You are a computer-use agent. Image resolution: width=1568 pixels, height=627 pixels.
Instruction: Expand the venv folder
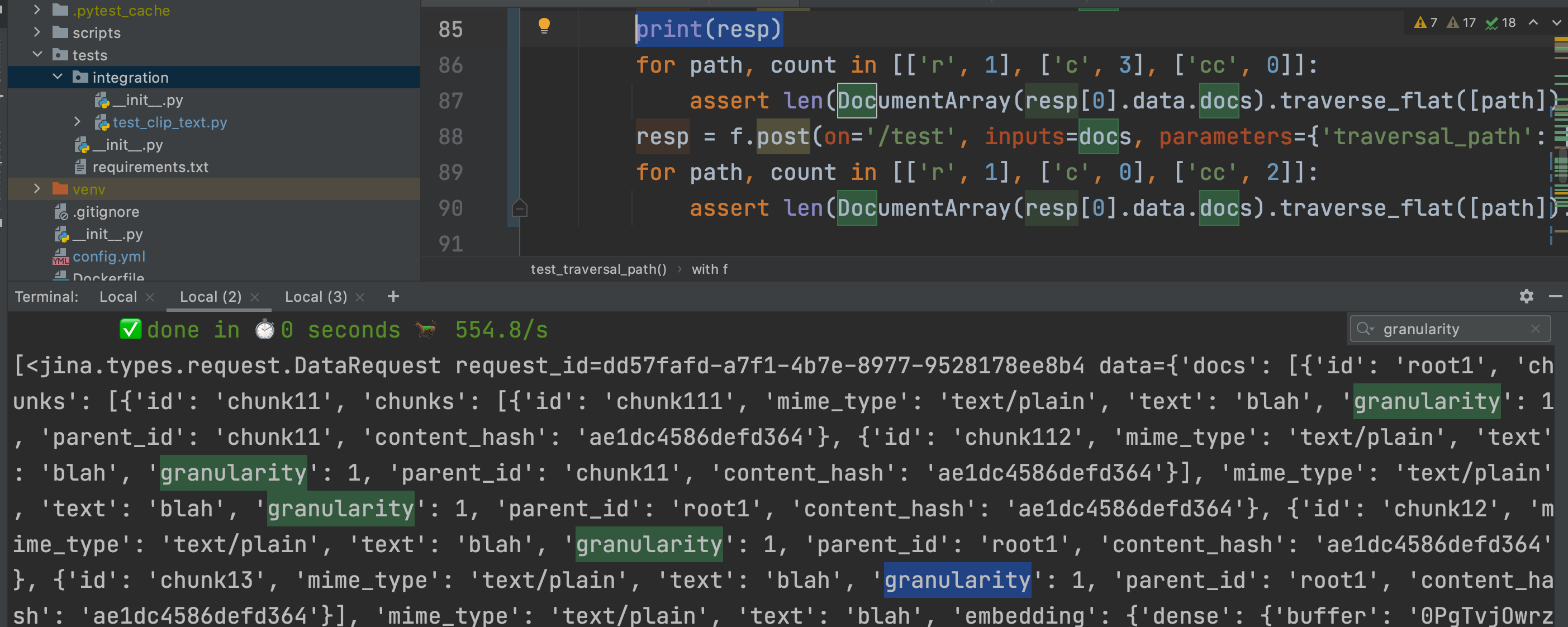pos(37,189)
